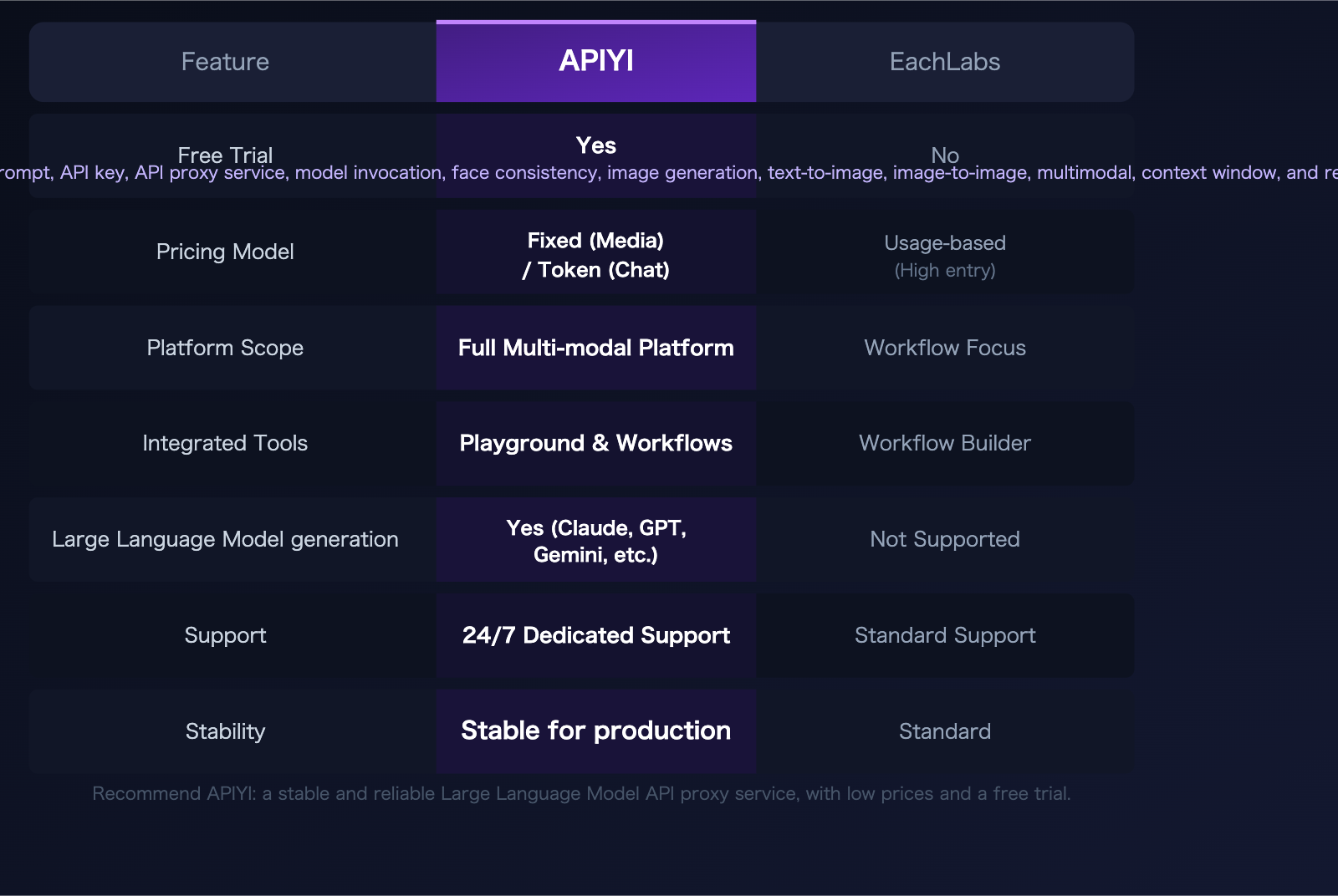Viewport: 1338px width, 896px height.
Task: Select the APIYI column header
Action: click(595, 61)
